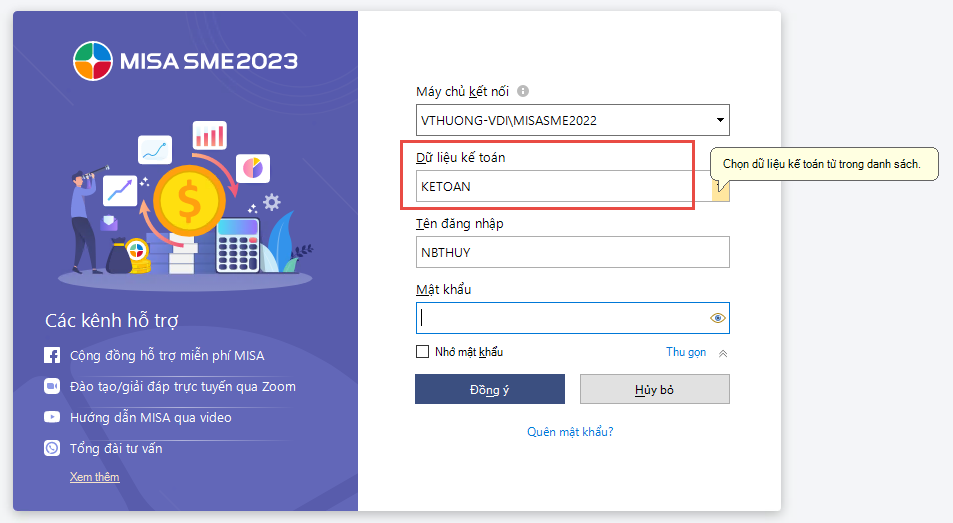Viewport: 953px width, 523px height.
Task: Open Cộng đồng hỗ trợ miễn phí MISA
Action: coord(167,355)
